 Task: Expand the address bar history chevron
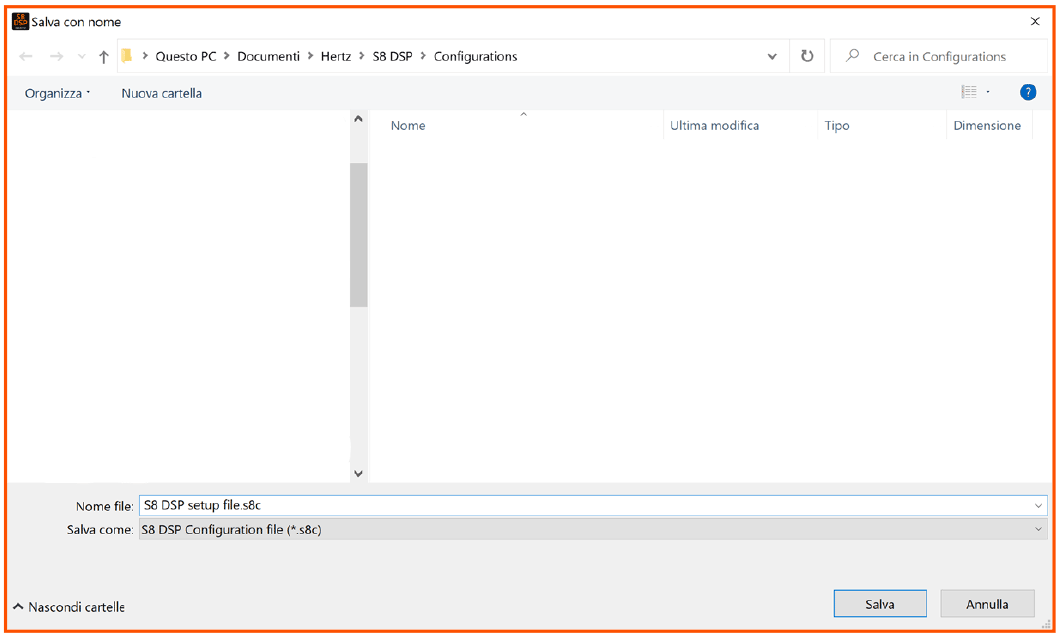(x=772, y=56)
